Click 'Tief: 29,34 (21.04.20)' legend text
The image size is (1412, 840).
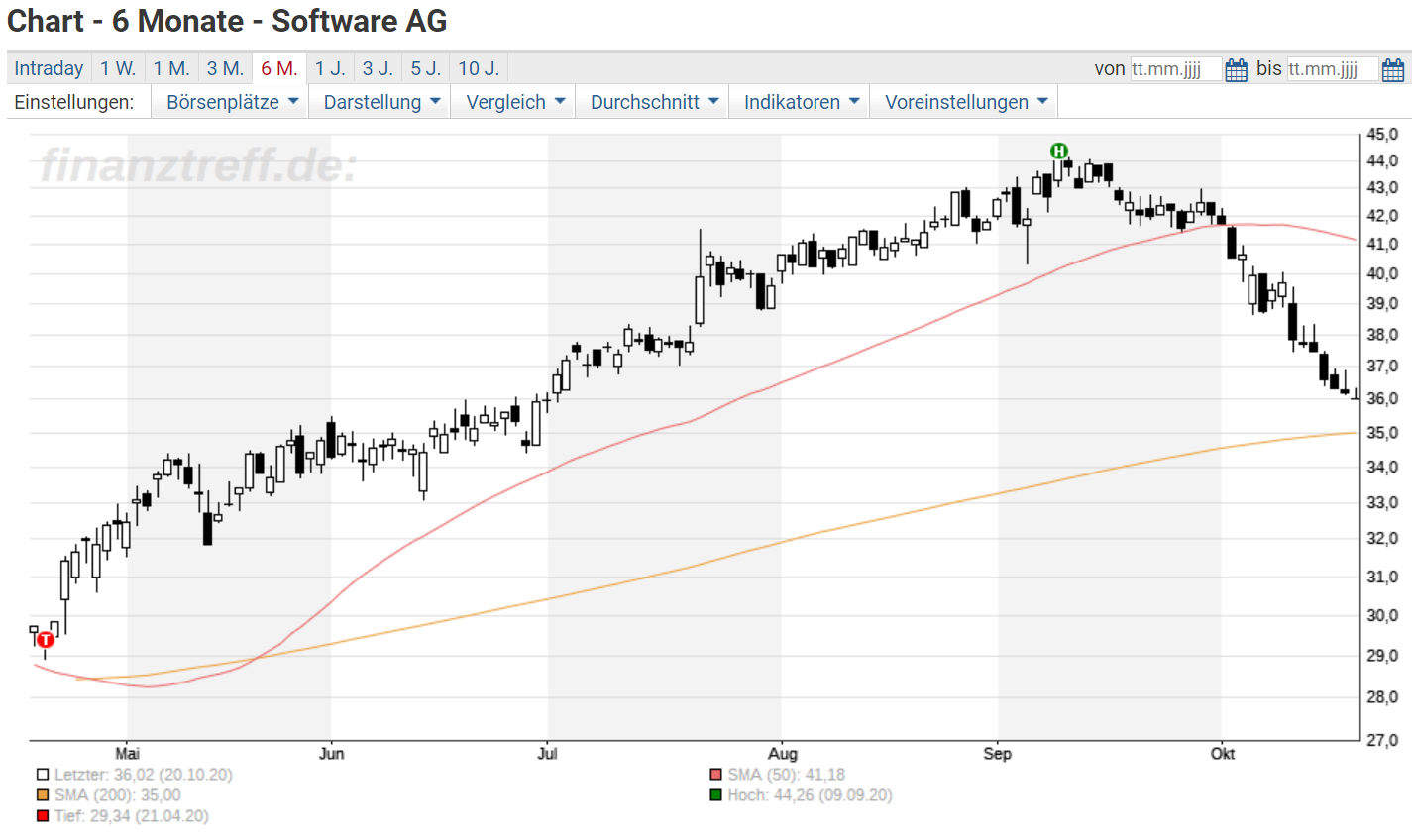pyautogui.click(x=132, y=816)
